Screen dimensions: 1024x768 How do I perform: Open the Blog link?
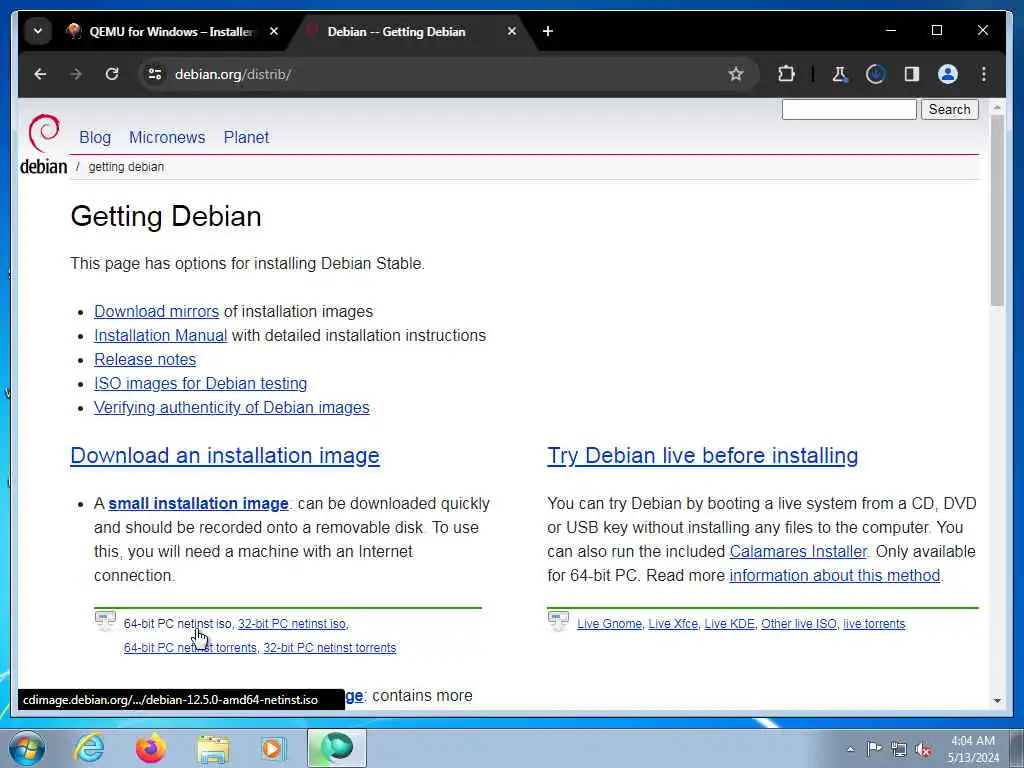coord(95,137)
